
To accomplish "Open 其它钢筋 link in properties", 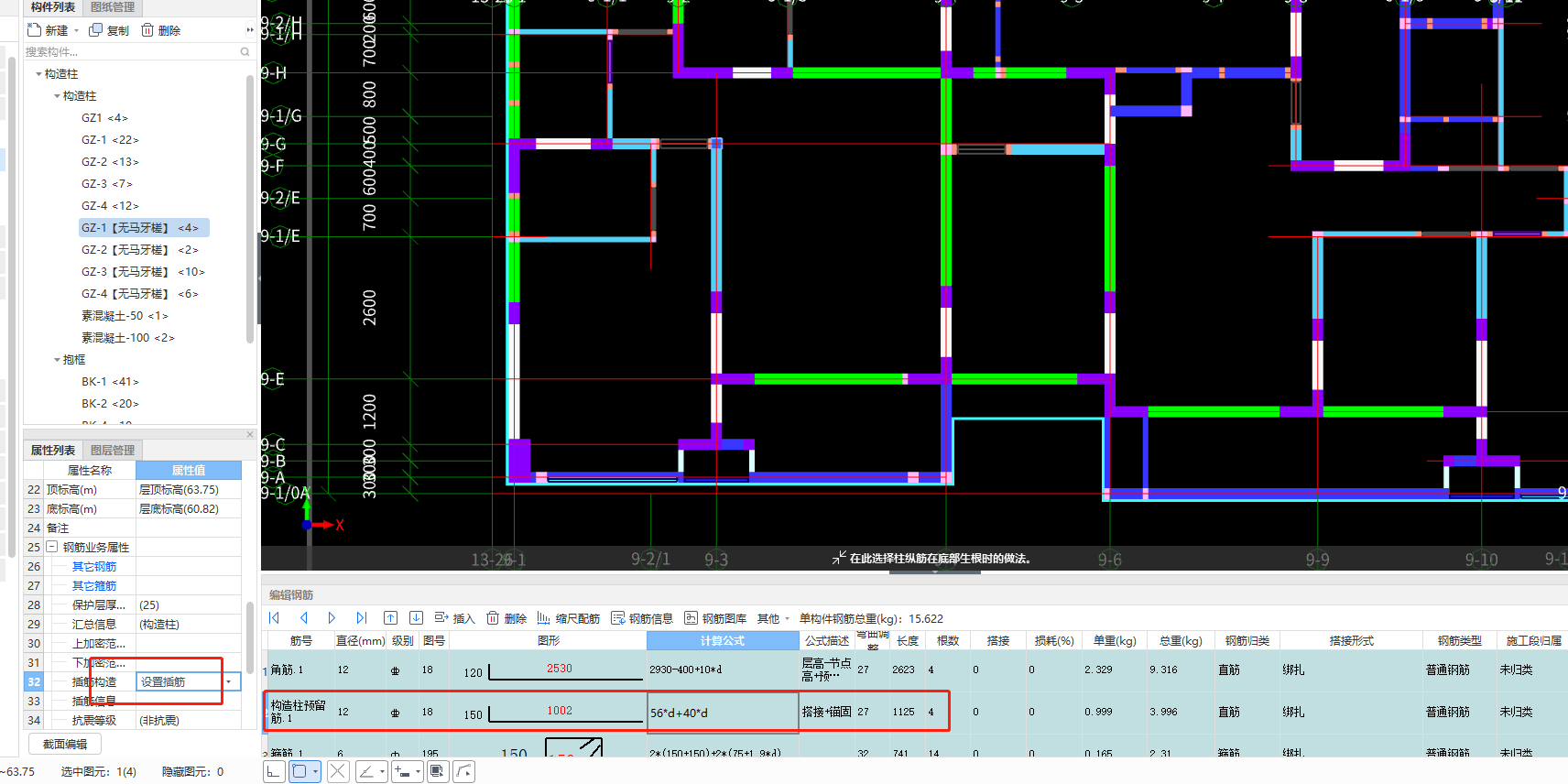I will pyautogui.click(x=94, y=566).
